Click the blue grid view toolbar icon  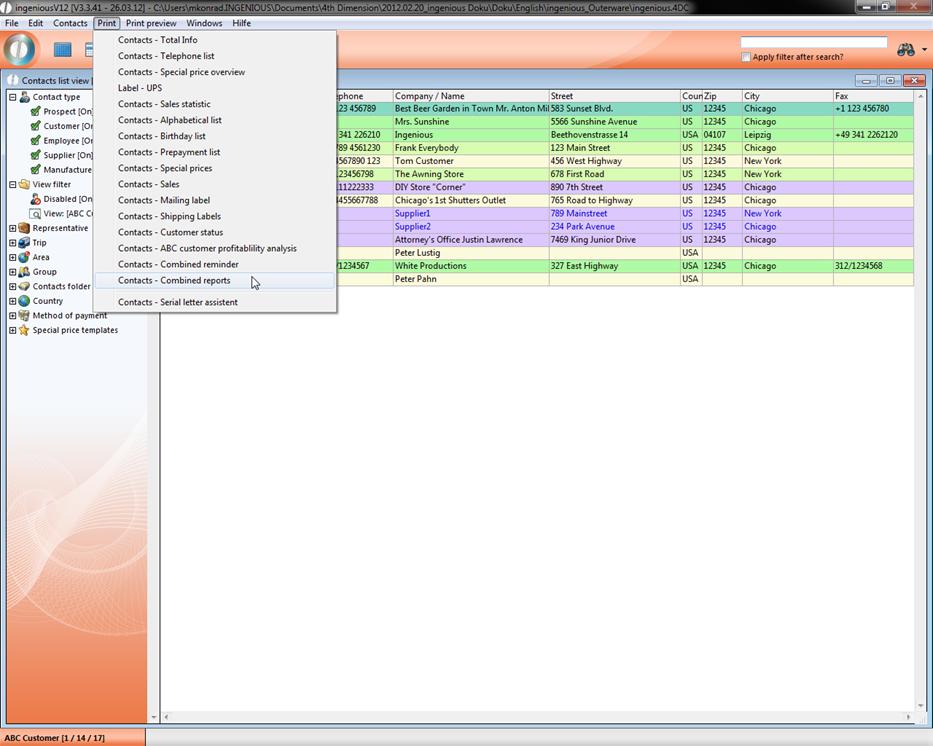63,49
